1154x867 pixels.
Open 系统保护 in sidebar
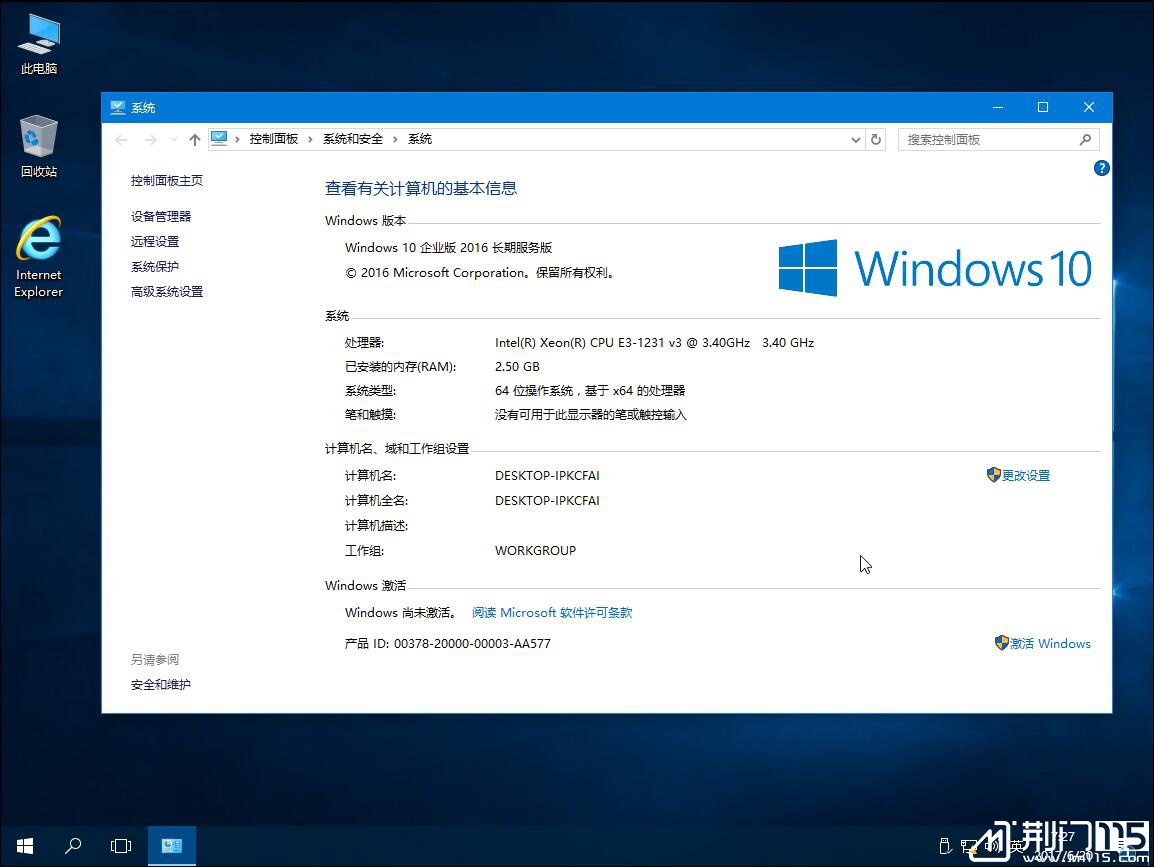[x=155, y=266]
